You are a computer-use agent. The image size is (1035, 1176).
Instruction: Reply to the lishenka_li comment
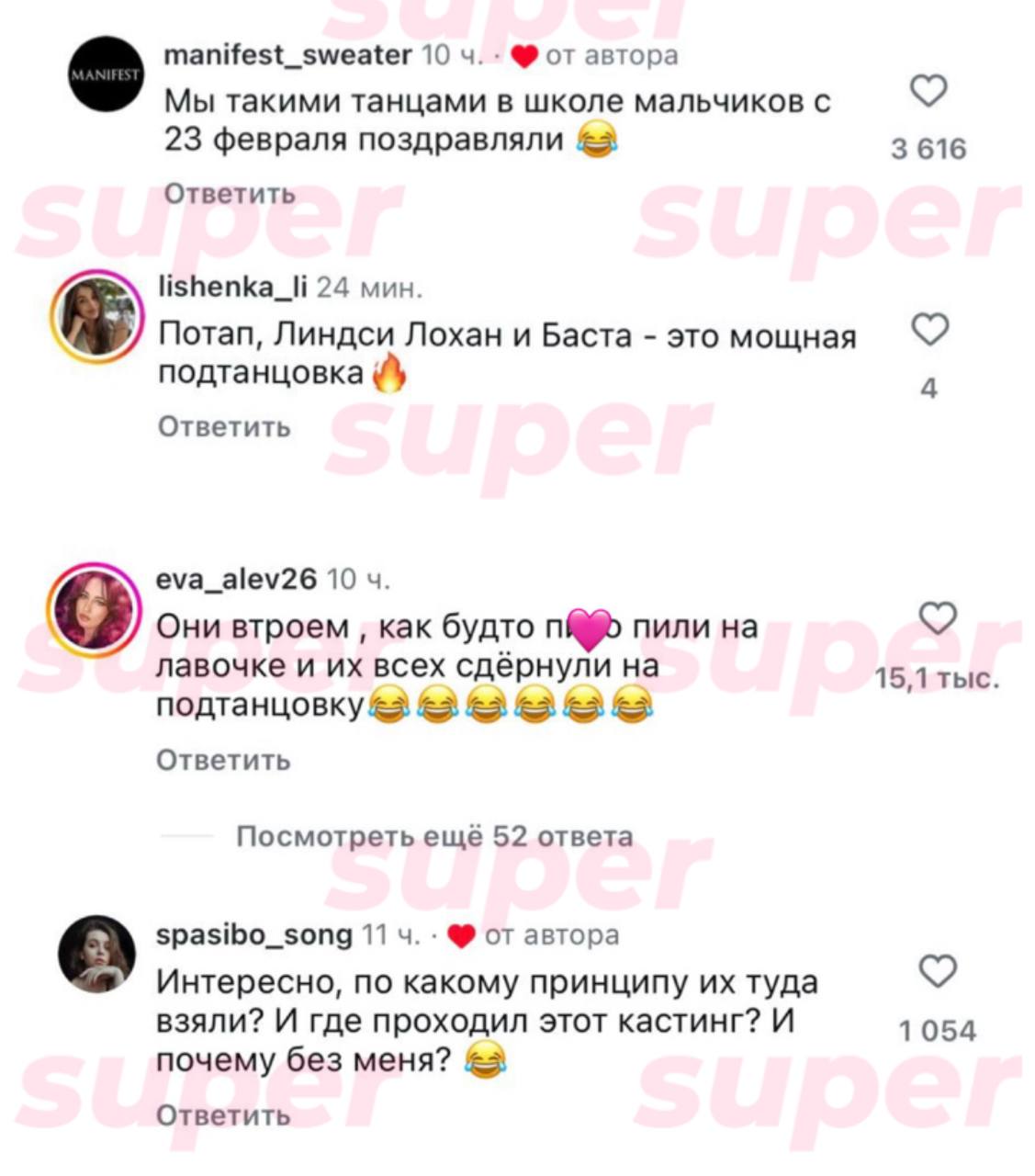(225, 427)
